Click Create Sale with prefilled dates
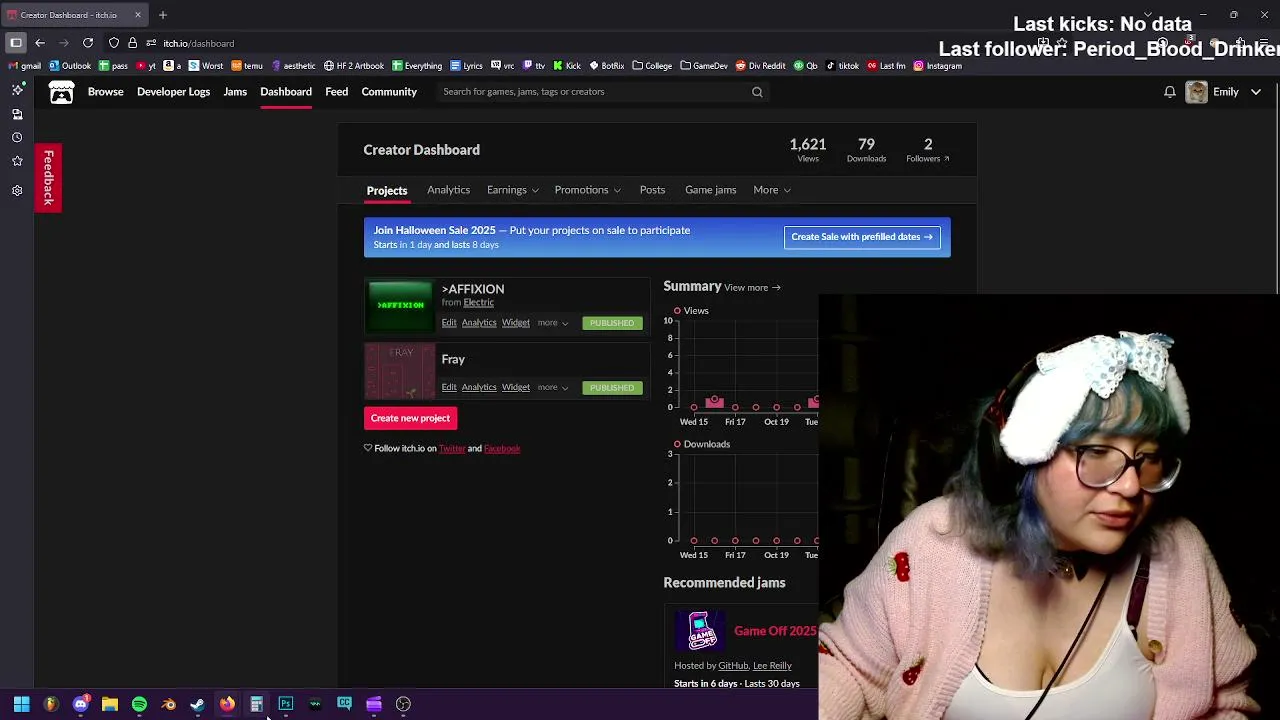 [862, 237]
